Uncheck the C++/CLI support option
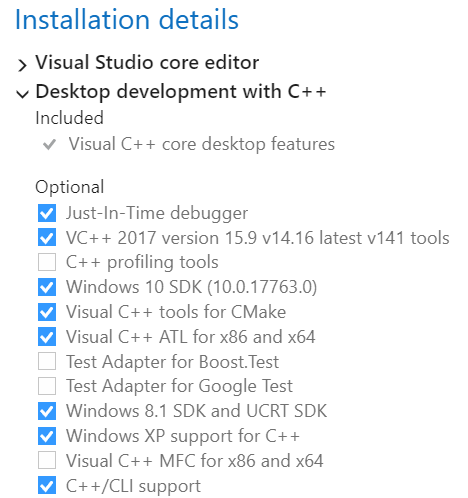Screen dimensions: 468x498 [47, 486]
